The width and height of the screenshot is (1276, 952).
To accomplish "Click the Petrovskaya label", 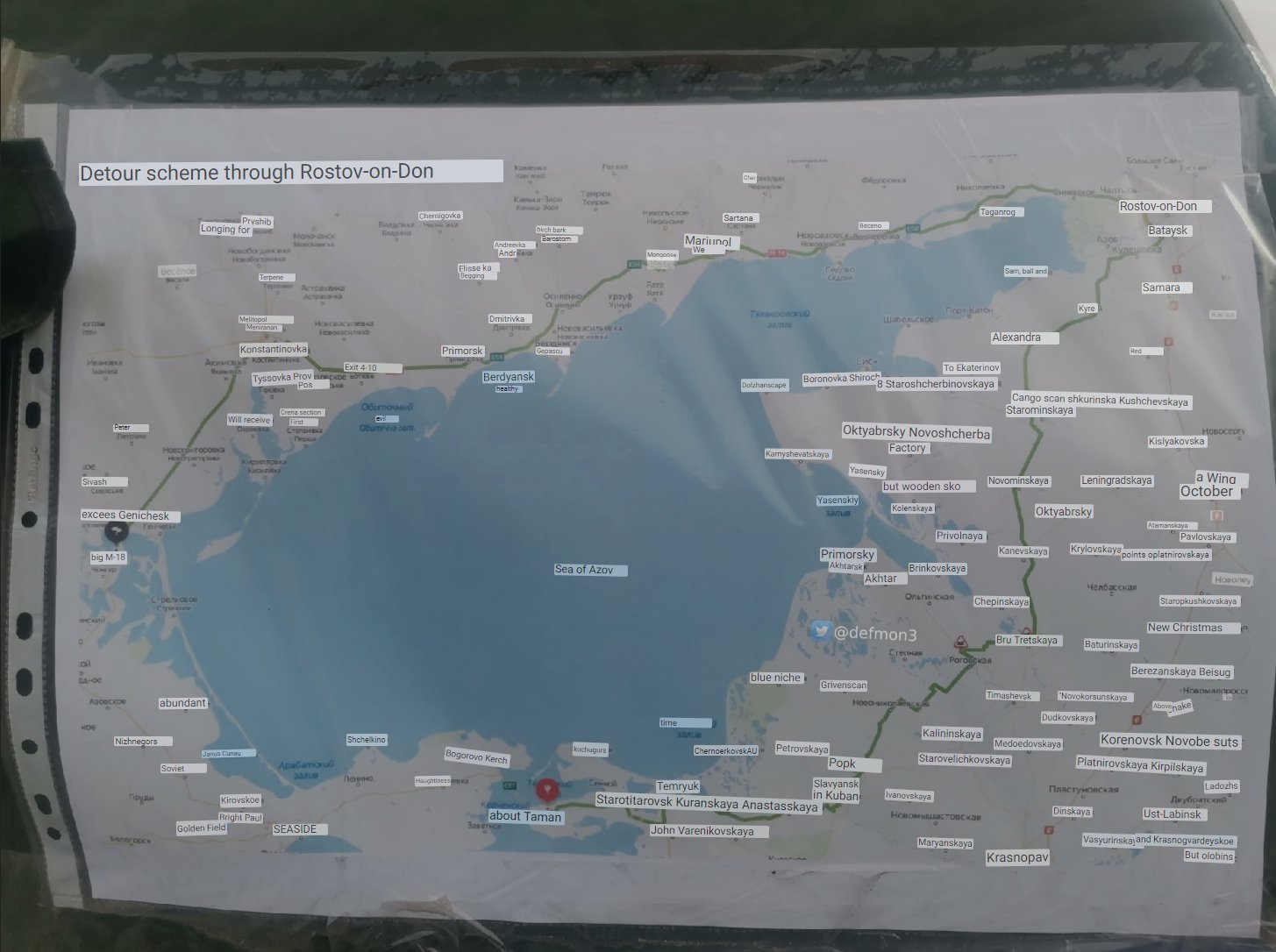I will click(802, 750).
